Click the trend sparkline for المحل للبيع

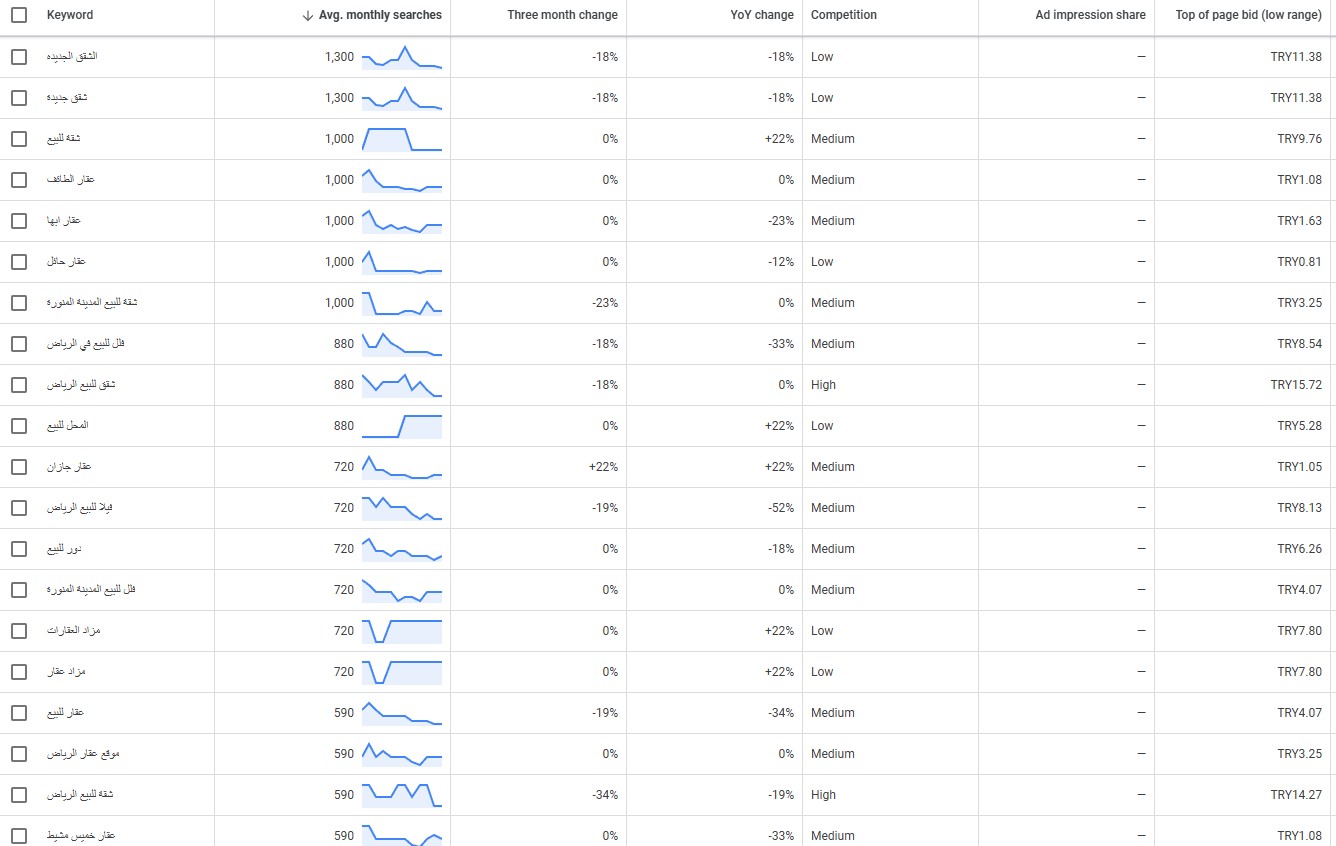[x=404, y=425]
